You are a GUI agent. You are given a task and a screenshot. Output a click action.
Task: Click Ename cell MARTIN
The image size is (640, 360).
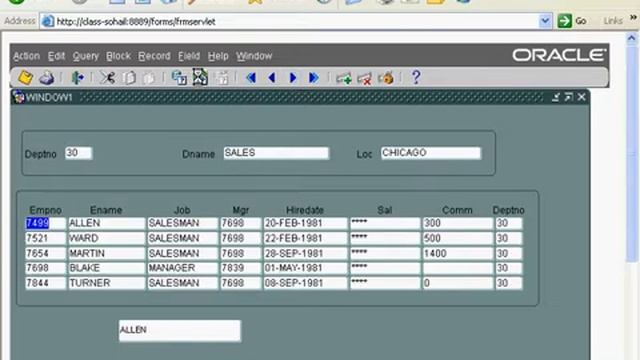pyautogui.click(x=106, y=253)
